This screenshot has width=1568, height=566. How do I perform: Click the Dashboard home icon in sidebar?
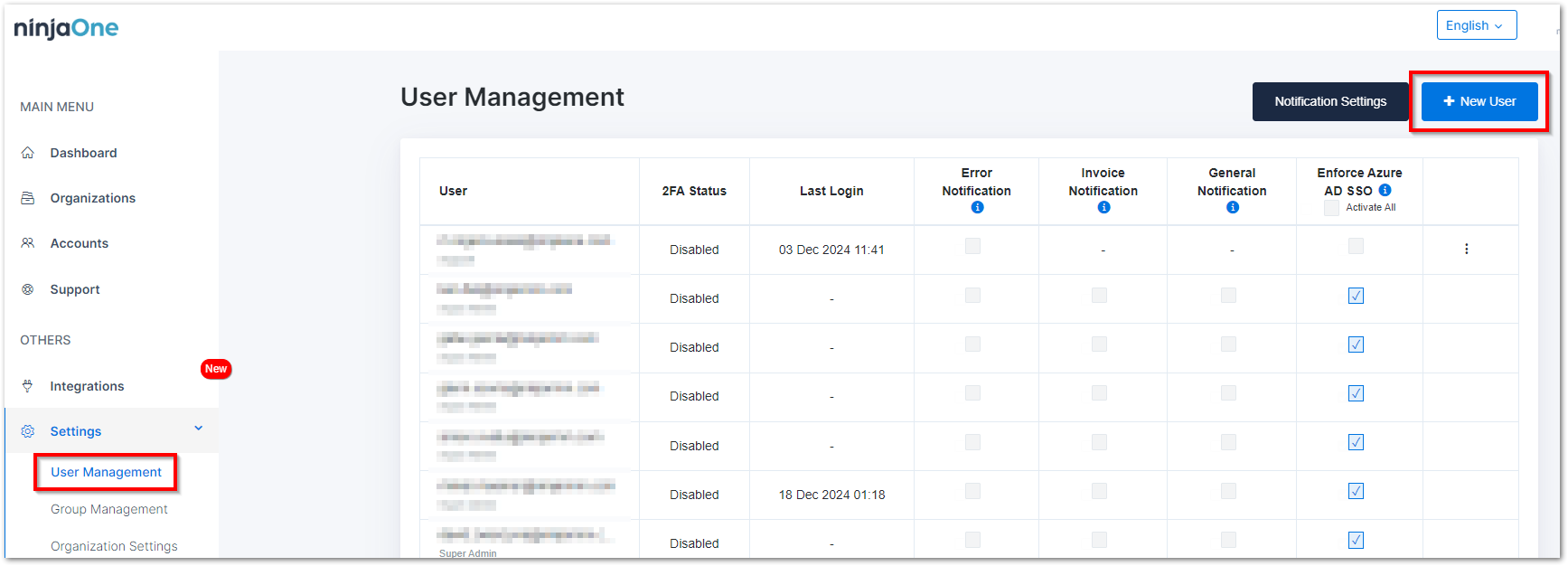pyautogui.click(x=28, y=153)
